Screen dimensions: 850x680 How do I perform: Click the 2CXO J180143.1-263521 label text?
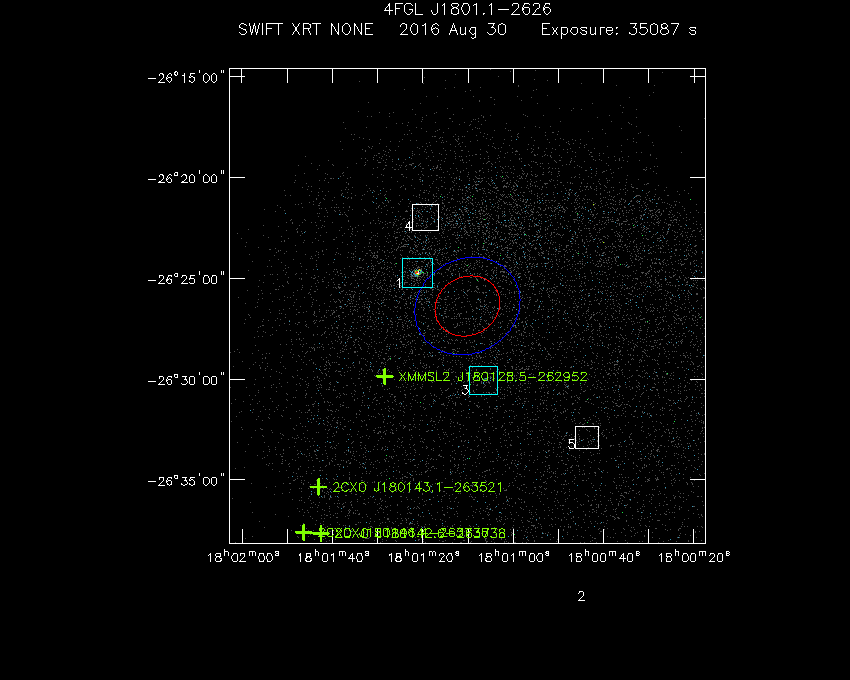click(417, 487)
